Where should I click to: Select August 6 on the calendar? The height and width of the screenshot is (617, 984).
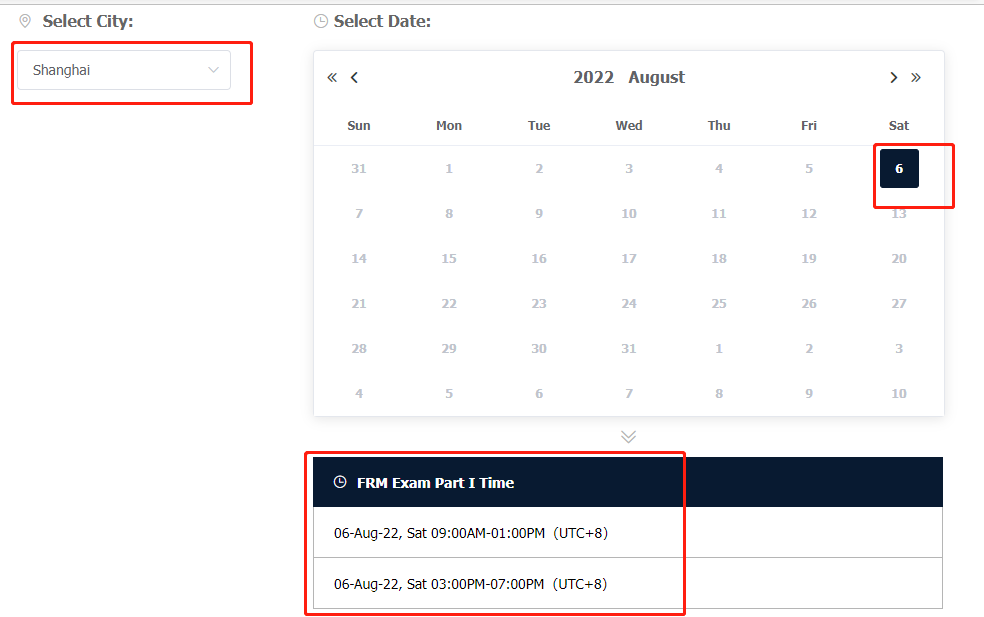[899, 169]
